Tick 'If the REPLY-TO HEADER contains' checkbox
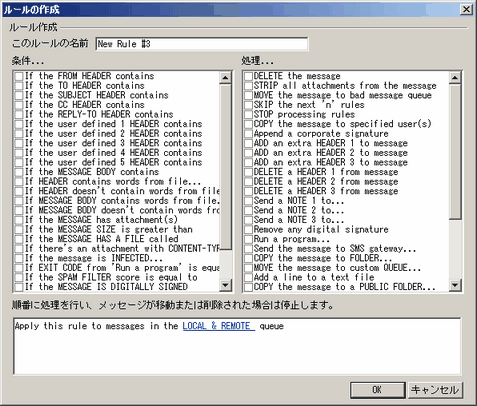This screenshot has height=406, width=477. point(19,115)
